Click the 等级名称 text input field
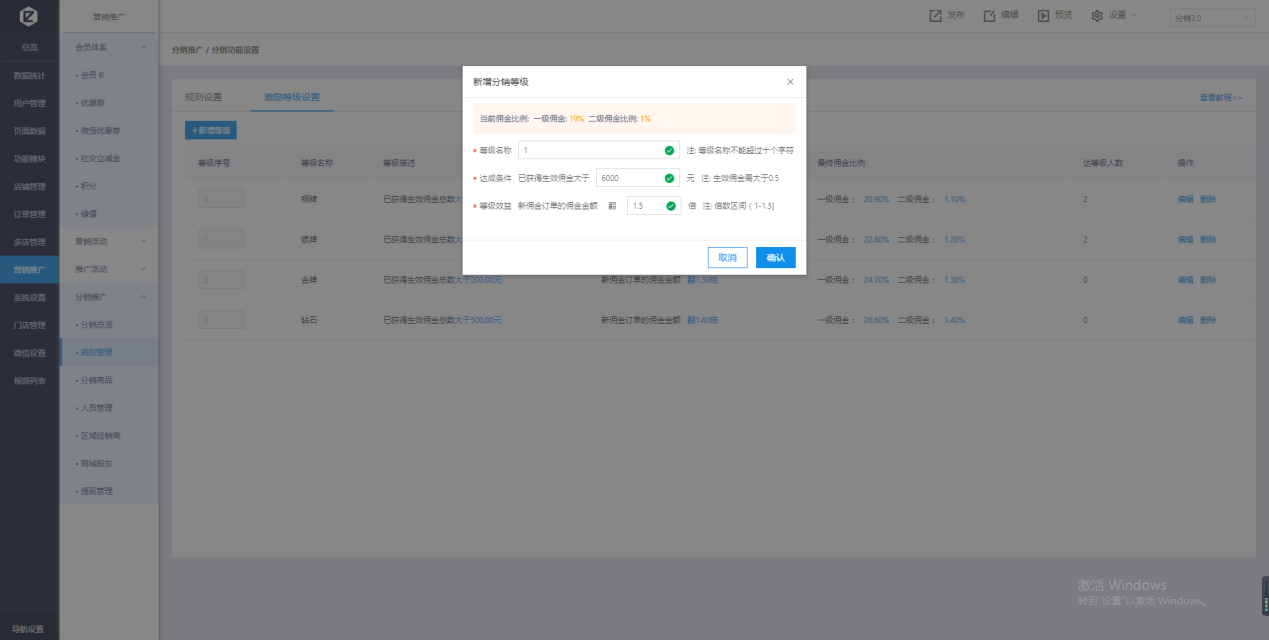 click(x=590, y=150)
